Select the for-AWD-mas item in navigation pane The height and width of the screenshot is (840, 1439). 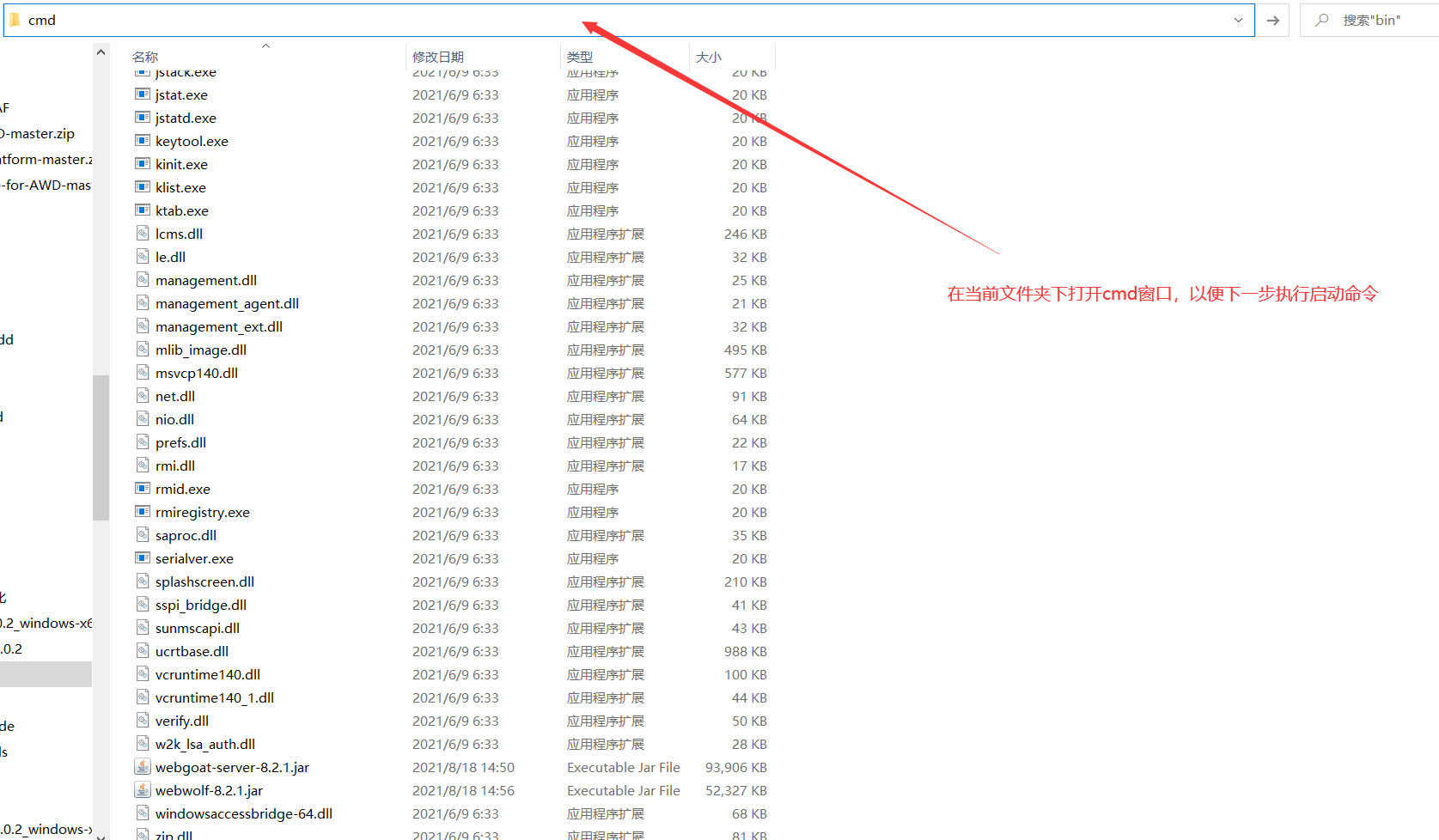(x=46, y=185)
